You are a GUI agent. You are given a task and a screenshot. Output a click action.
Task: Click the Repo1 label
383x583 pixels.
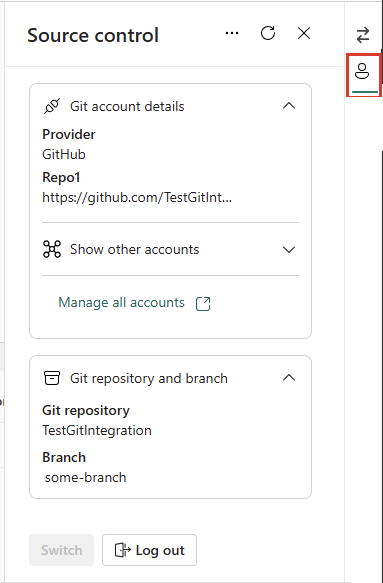pyautogui.click(x=61, y=177)
